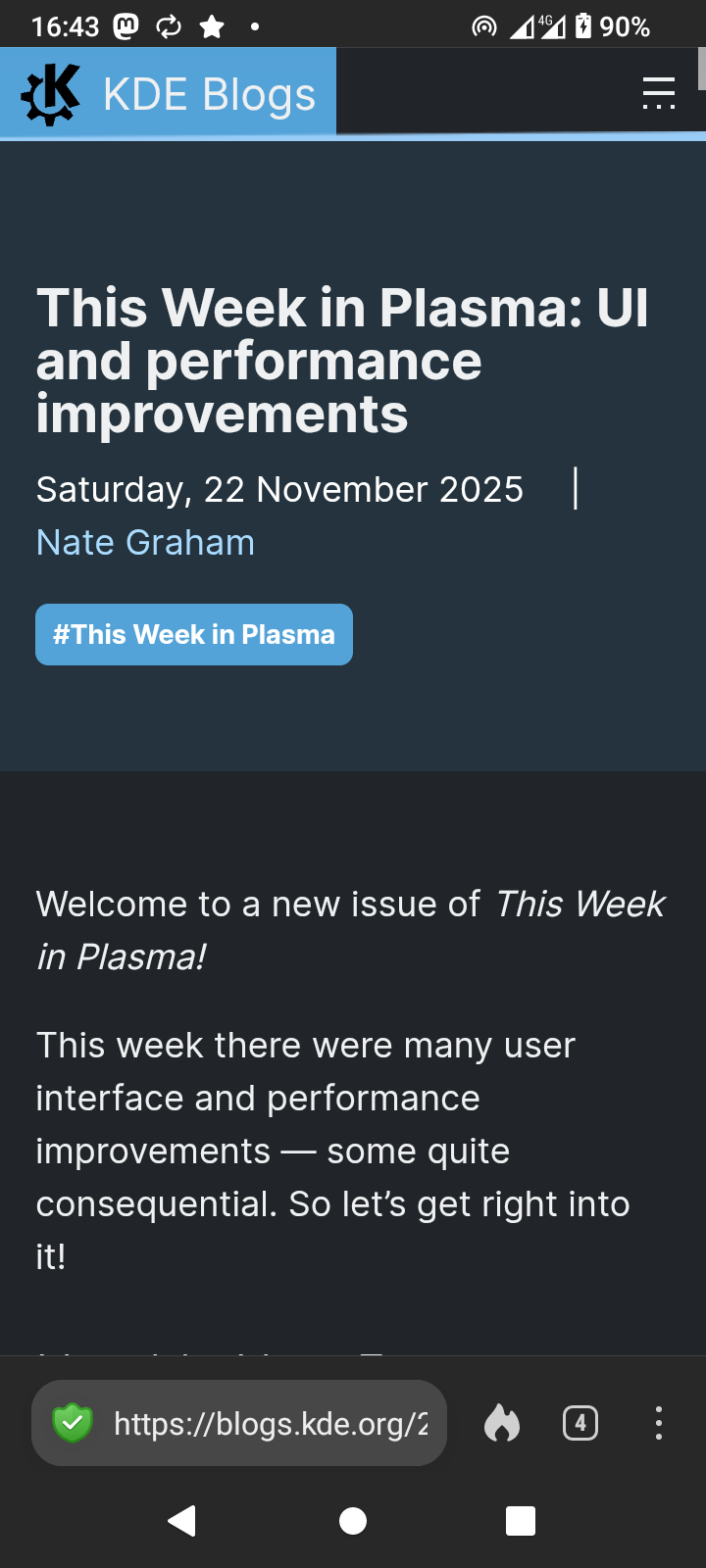Click the KDE gear logo
Screen dimensions: 706x1568
[51, 94]
